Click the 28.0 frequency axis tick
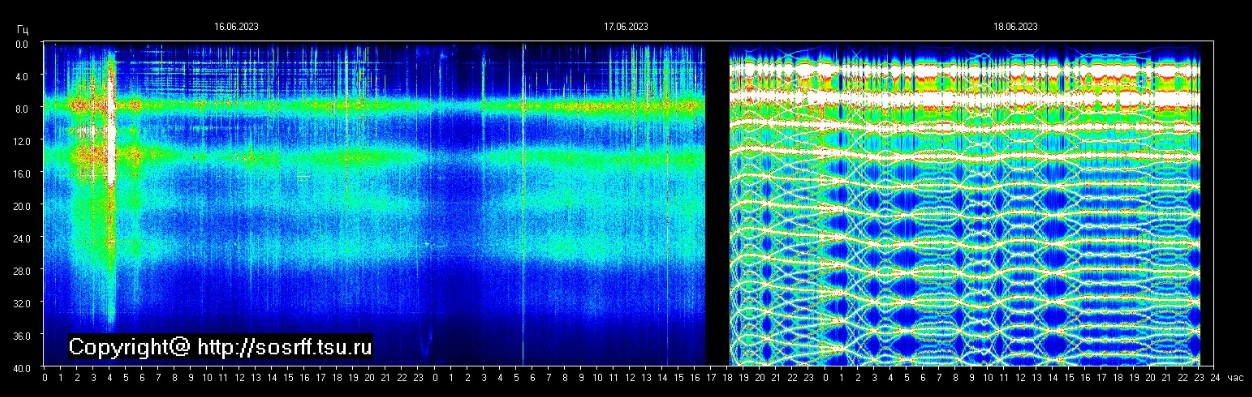This screenshot has width=1252, height=397. tap(22, 270)
